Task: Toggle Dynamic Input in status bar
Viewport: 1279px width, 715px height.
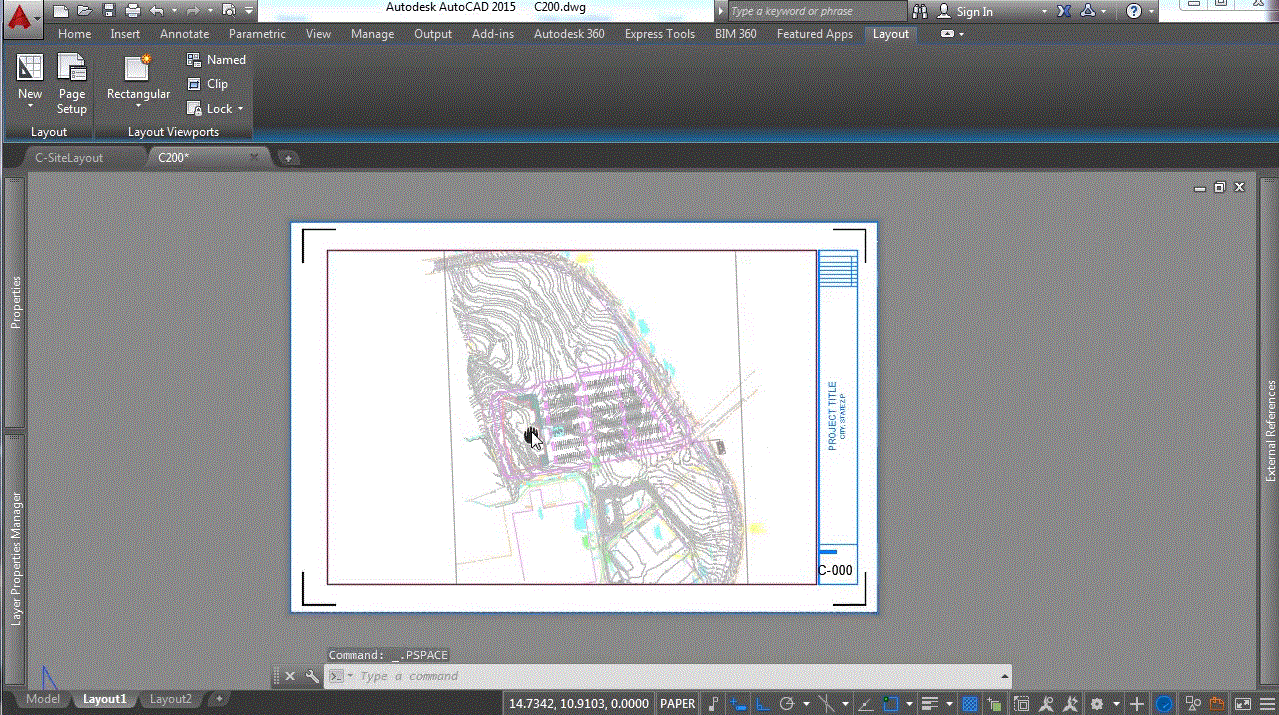Action: (x=737, y=704)
